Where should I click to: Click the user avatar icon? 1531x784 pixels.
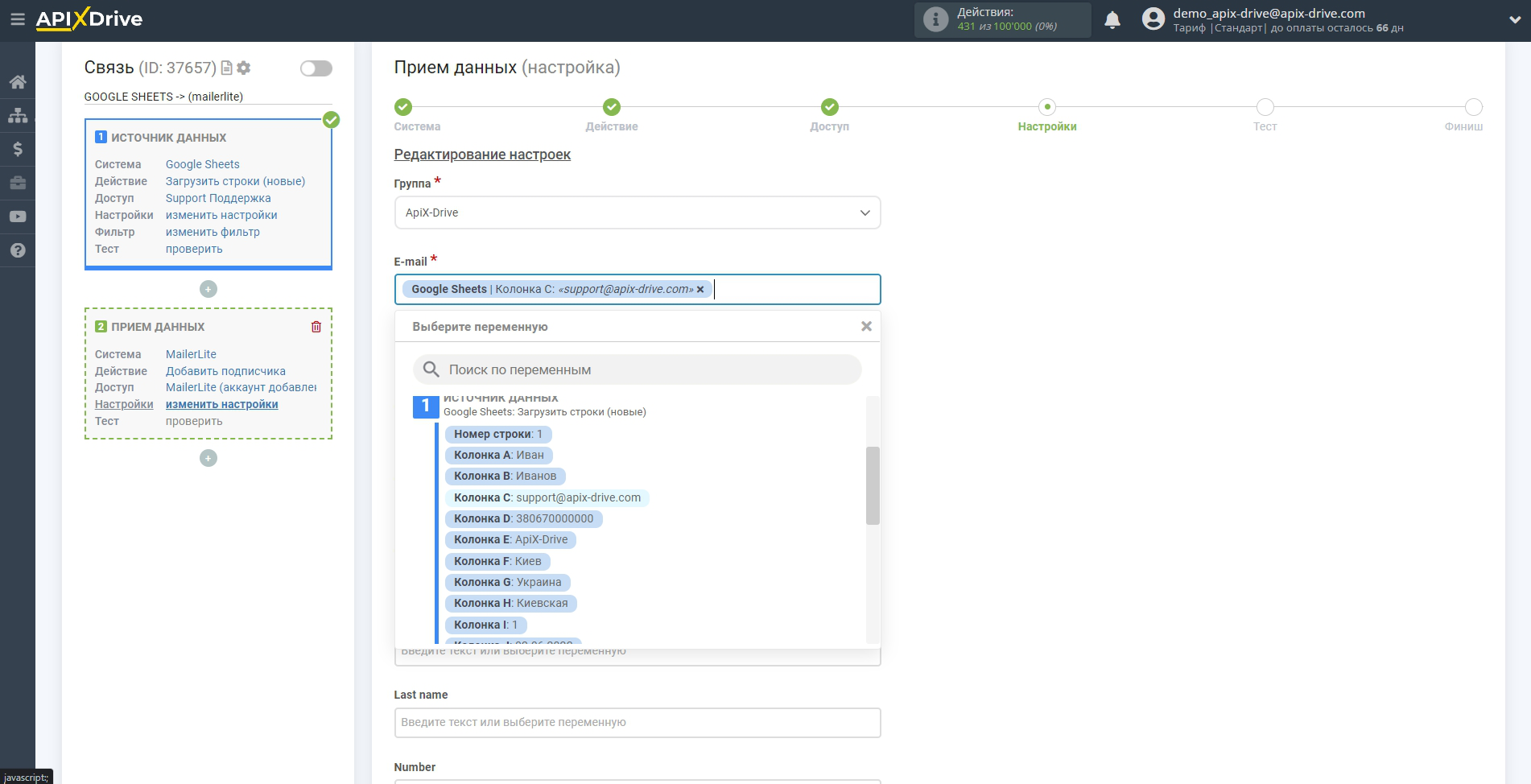(x=1153, y=19)
